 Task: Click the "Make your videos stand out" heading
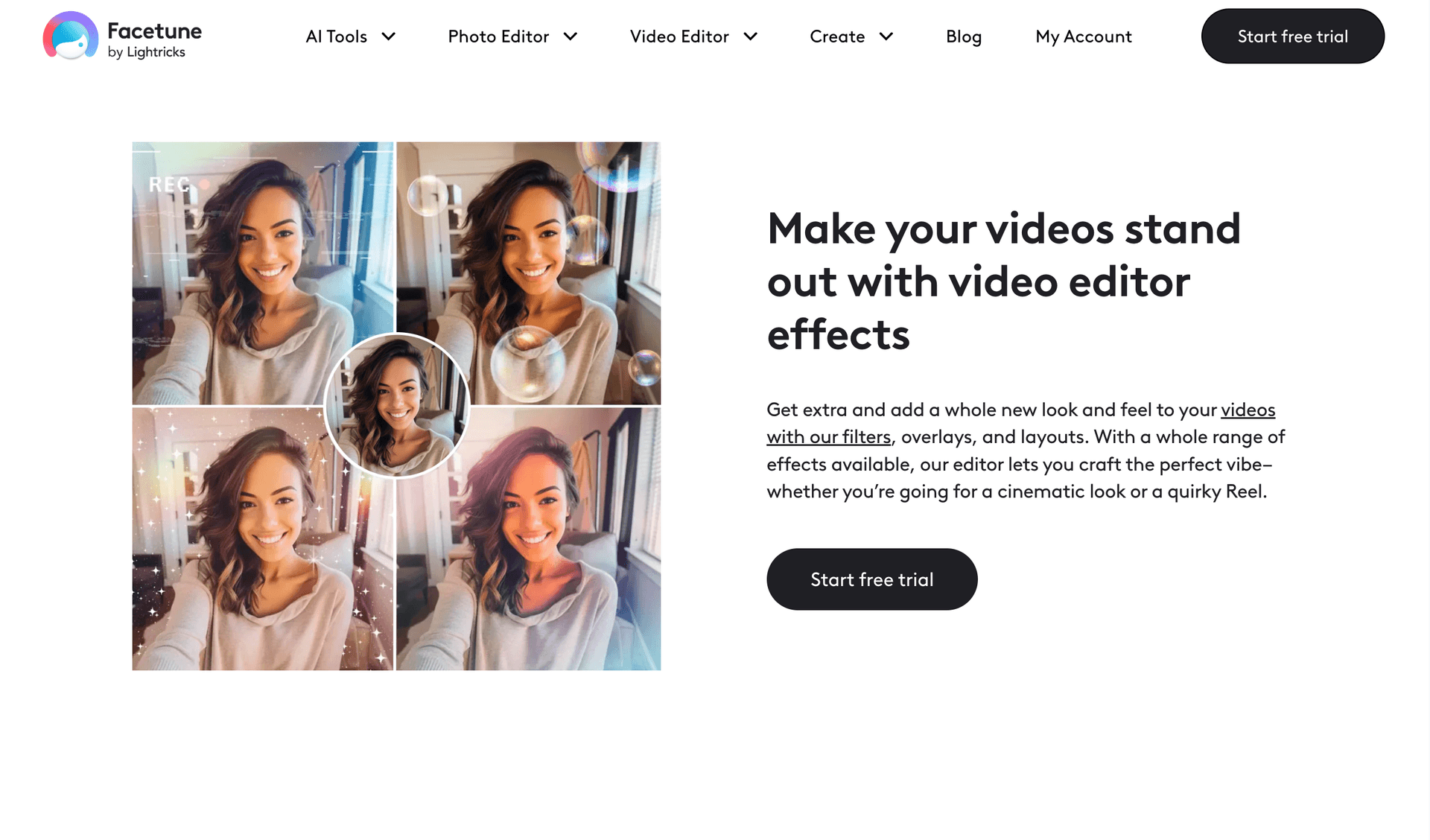tap(1003, 281)
